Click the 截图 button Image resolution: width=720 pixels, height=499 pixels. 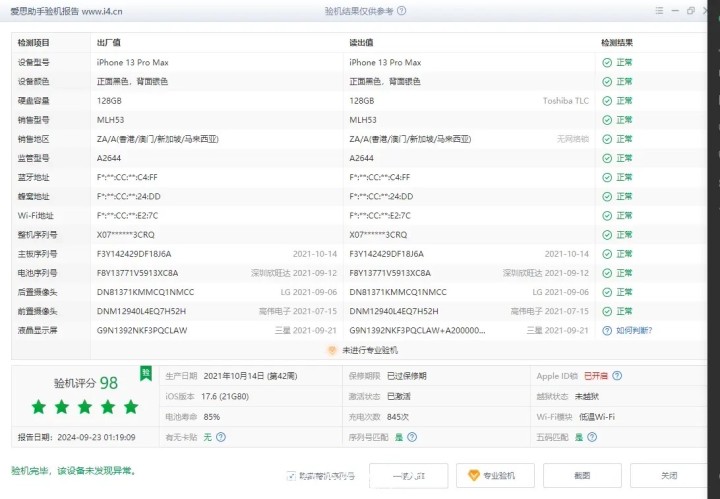pyautogui.click(x=582, y=476)
